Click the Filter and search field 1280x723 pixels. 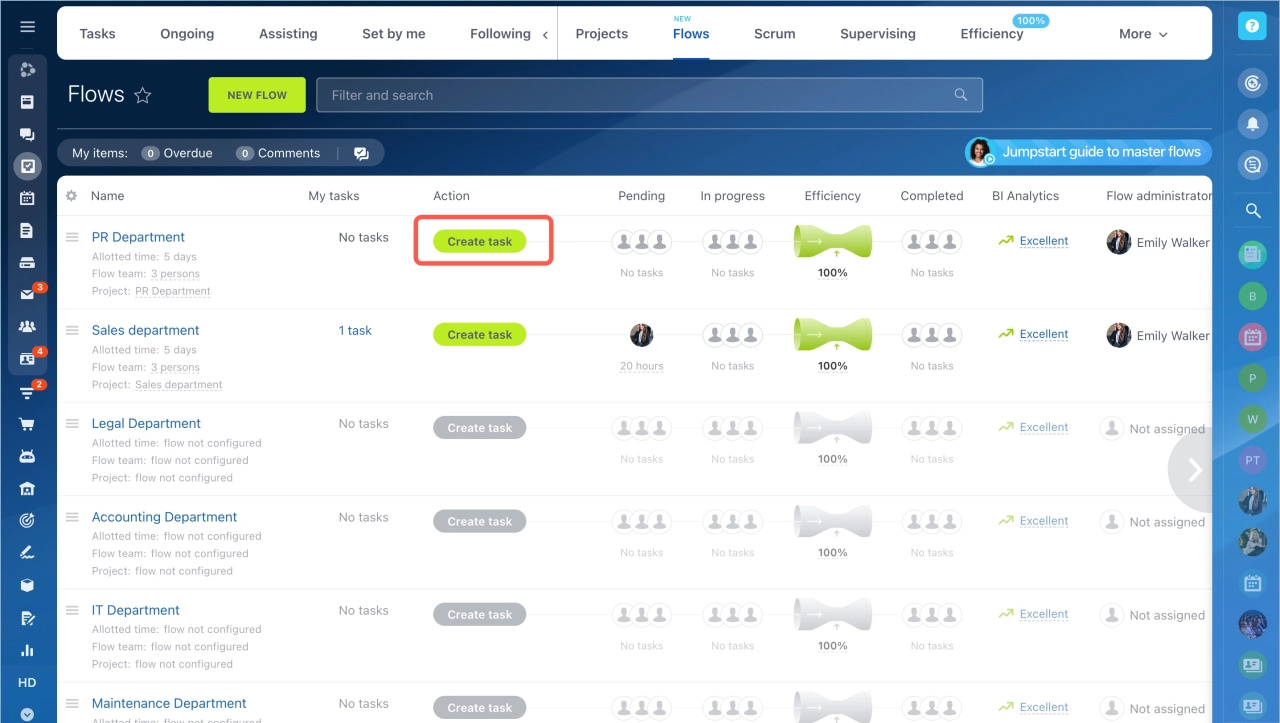click(x=640, y=95)
